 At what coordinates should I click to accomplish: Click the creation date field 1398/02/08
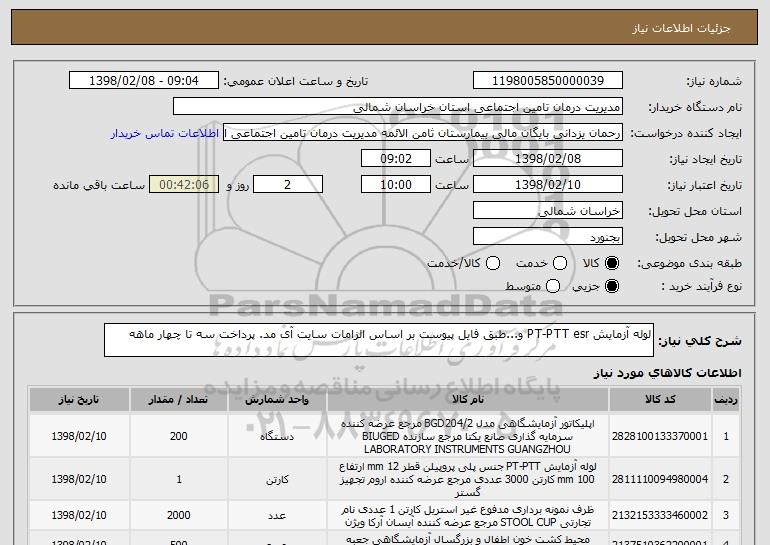(x=548, y=159)
